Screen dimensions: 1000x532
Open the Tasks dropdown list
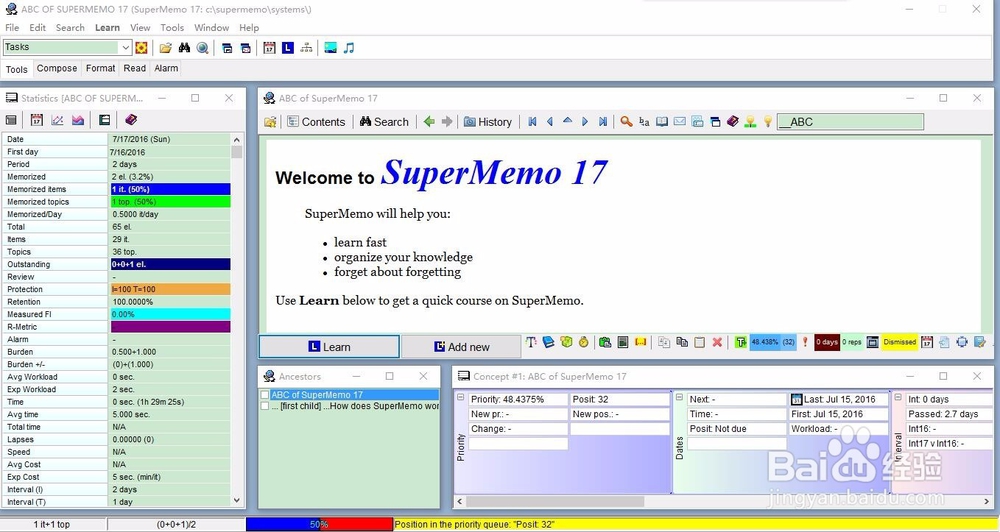click(x=125, y=47)
